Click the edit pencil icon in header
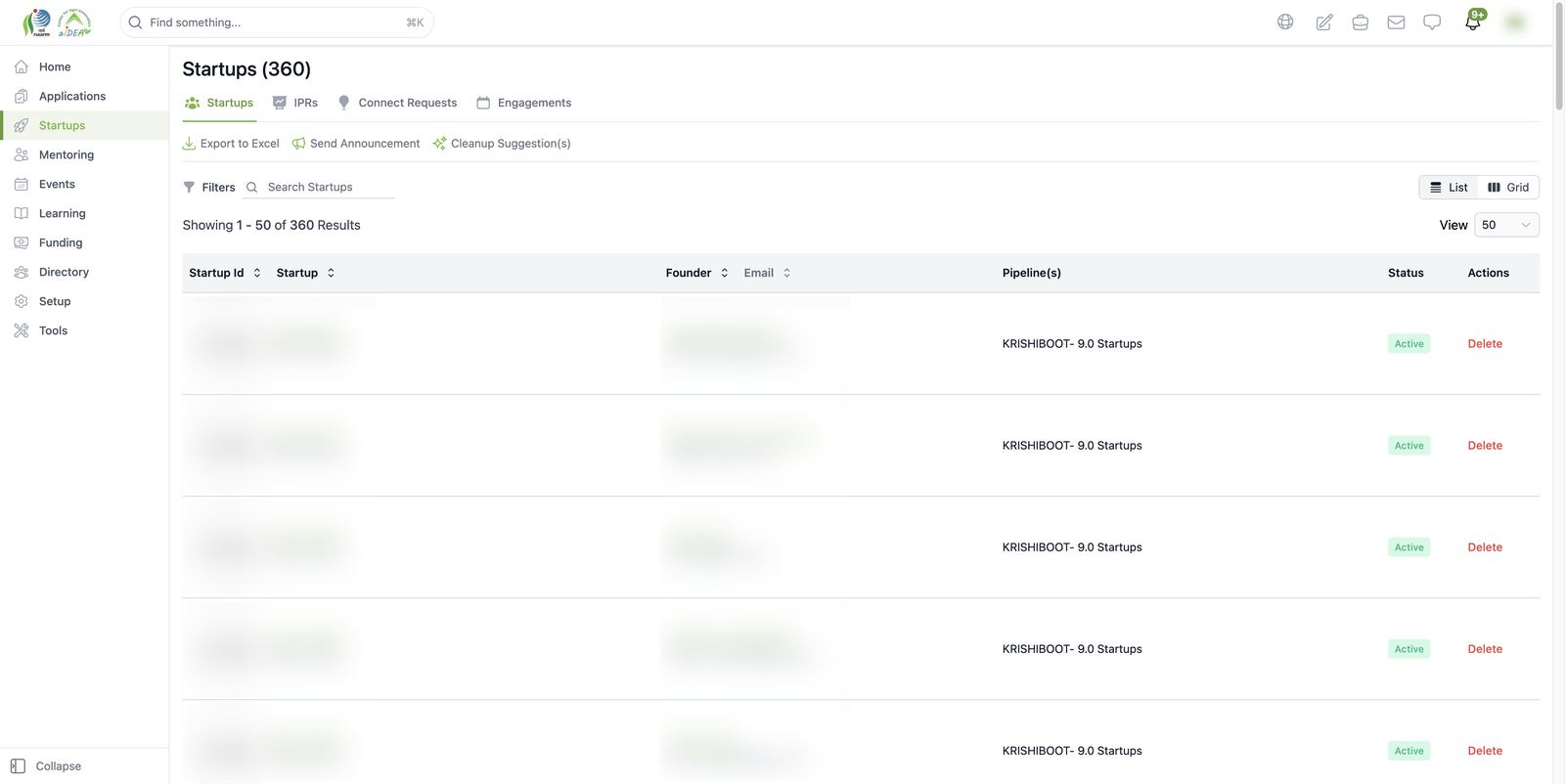1565x784 pixels. (1323, 22)
